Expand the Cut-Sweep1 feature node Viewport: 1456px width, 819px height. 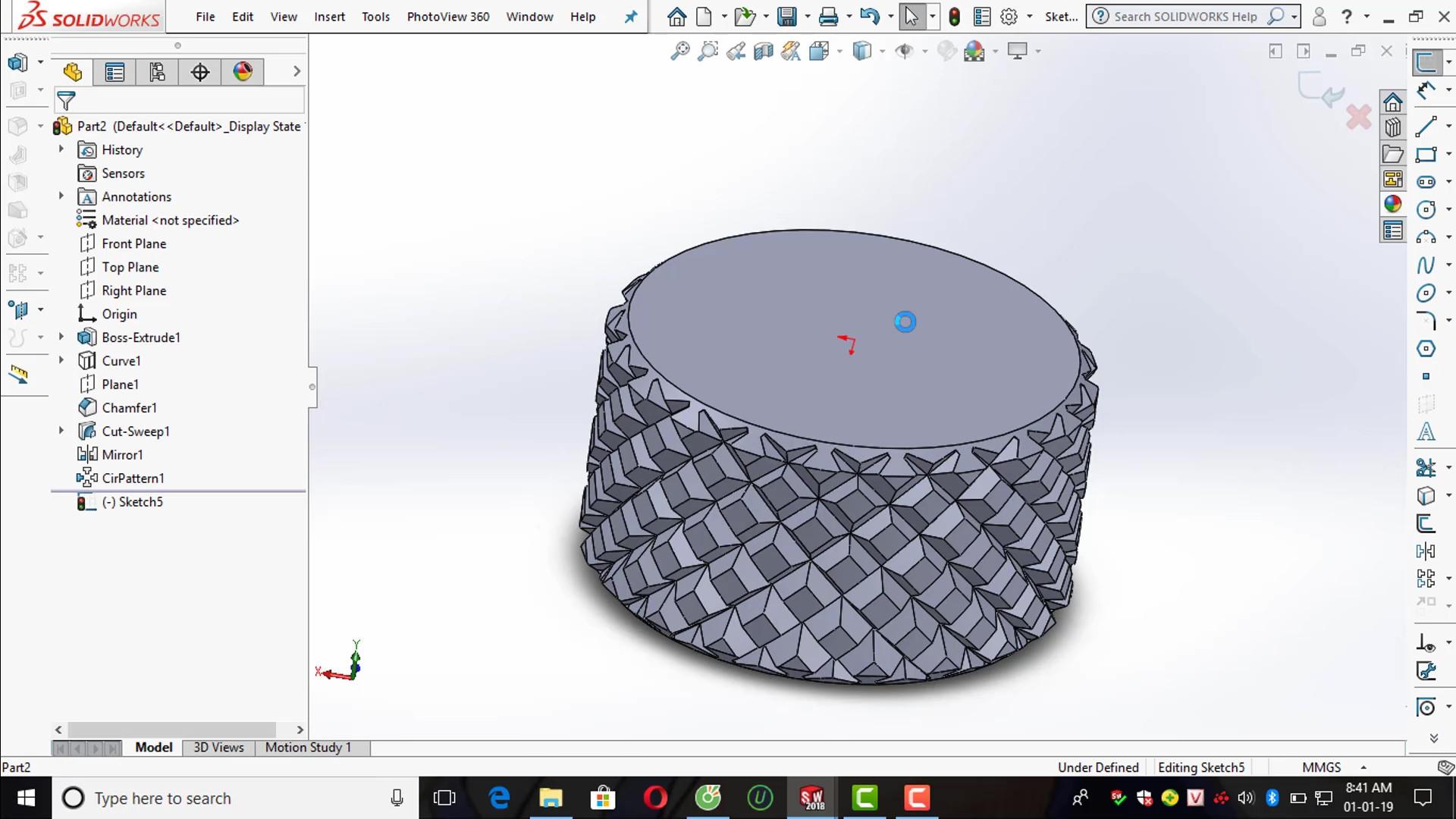point(61,431)
